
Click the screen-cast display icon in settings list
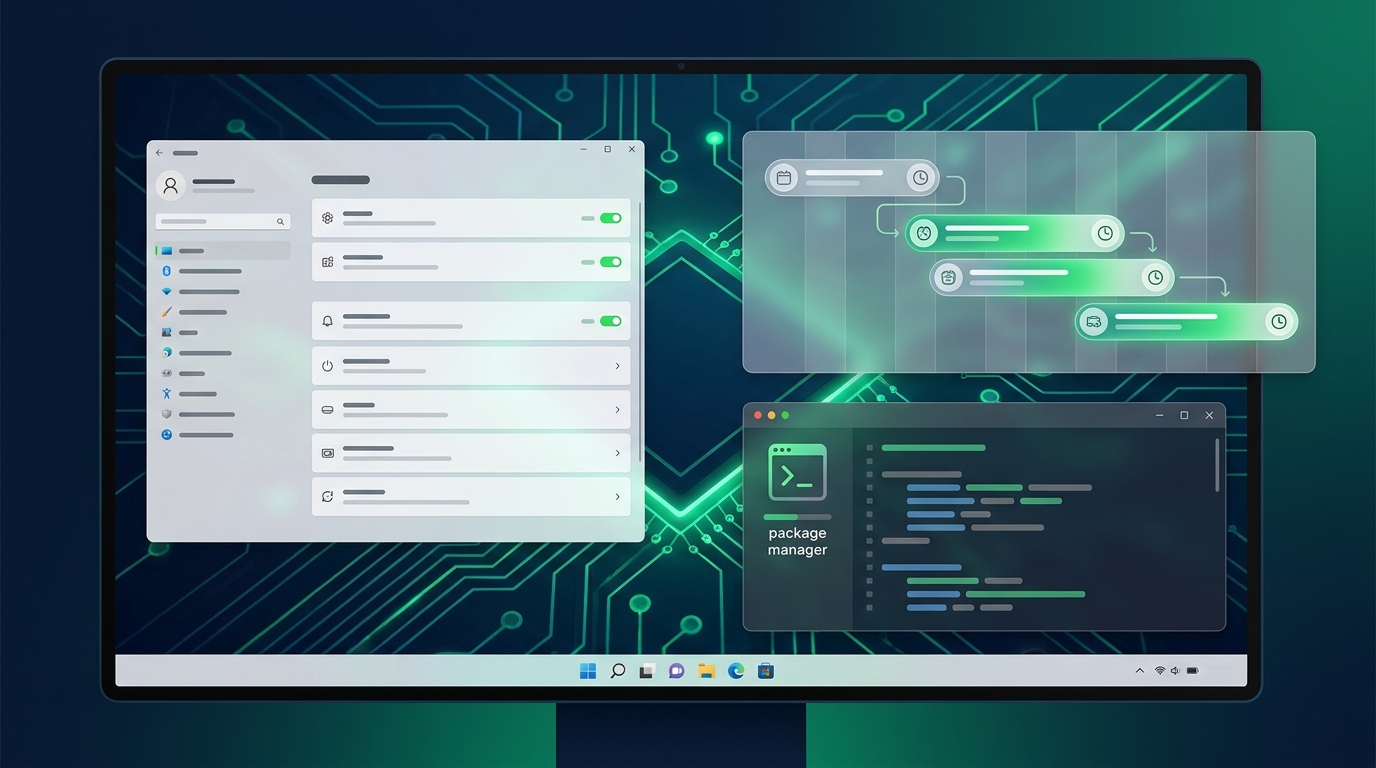point(327,453)
